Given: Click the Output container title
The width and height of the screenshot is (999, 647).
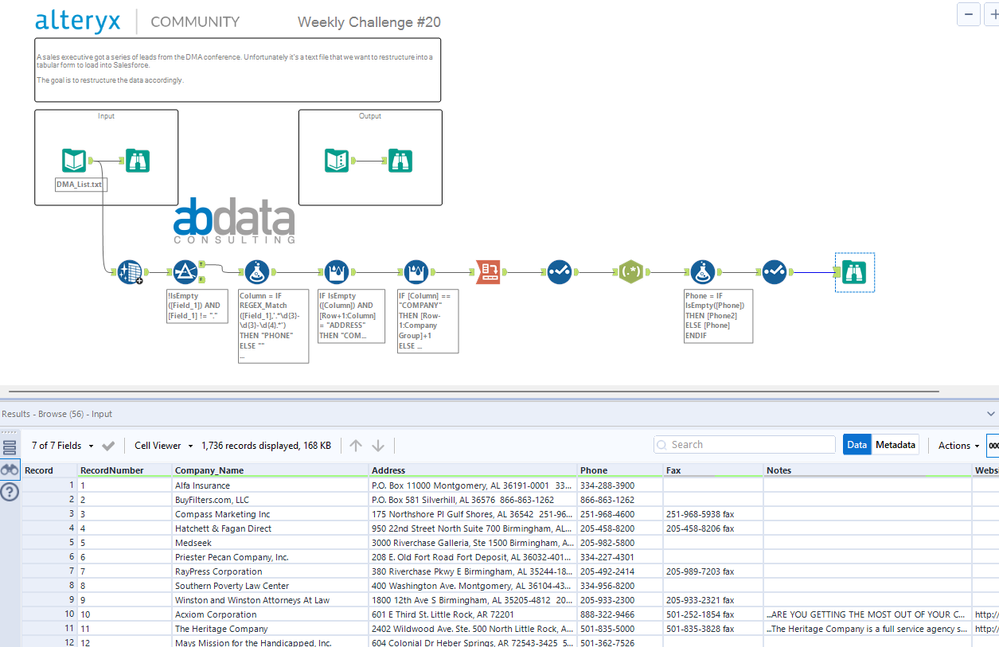Looking at the screenshot, I should pos(370,116).
